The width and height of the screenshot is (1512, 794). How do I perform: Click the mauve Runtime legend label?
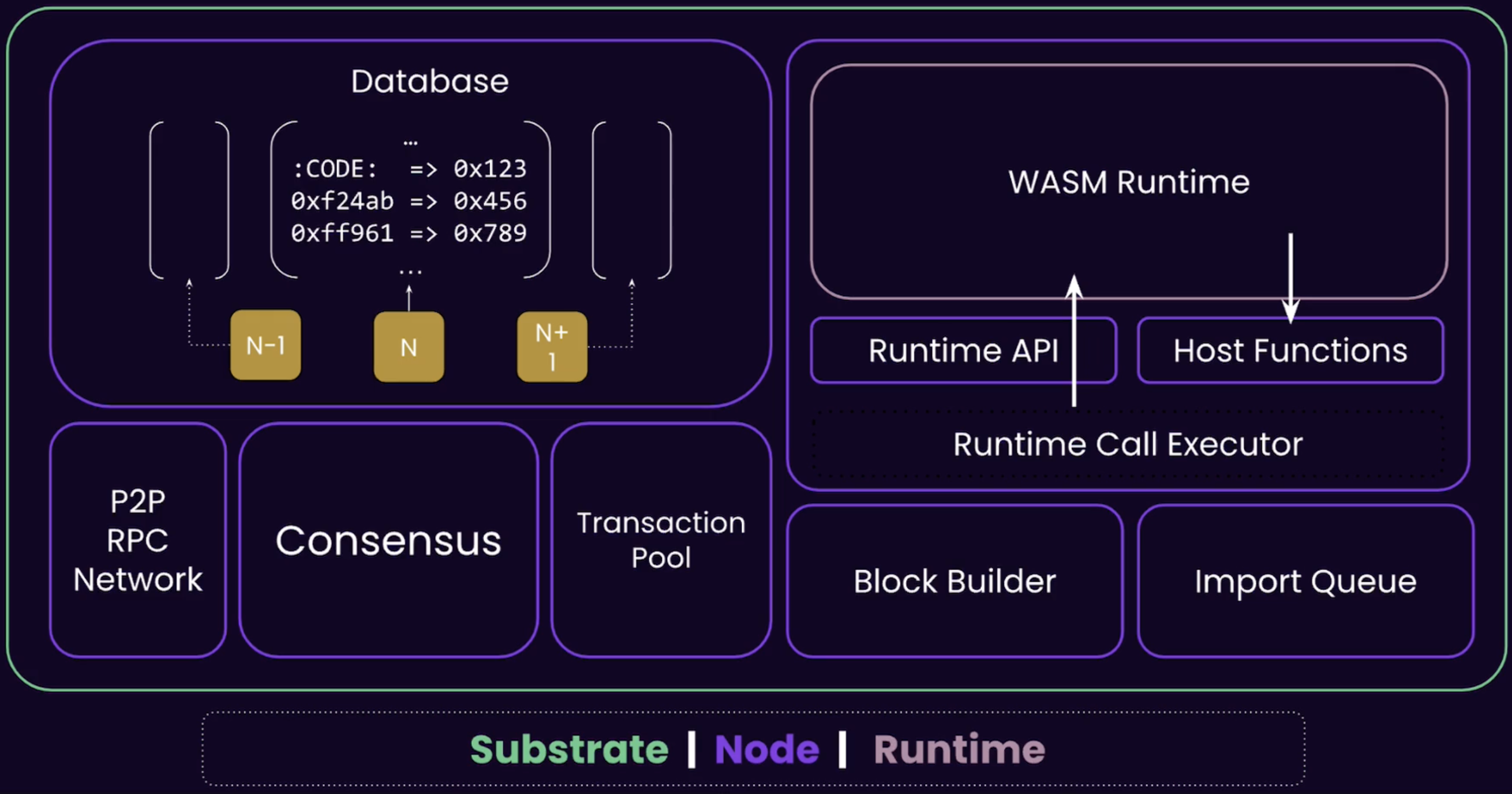click(x=959, y=750)
